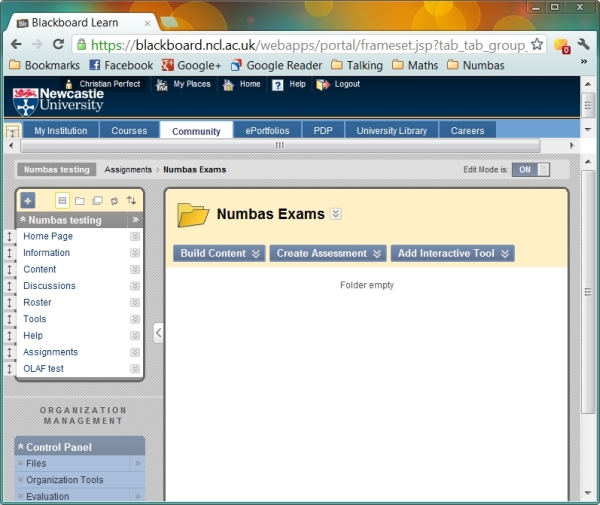The height and width of the screenshot is (505, 600).
Task: Open My Places link
Action: tap(184, 84)
